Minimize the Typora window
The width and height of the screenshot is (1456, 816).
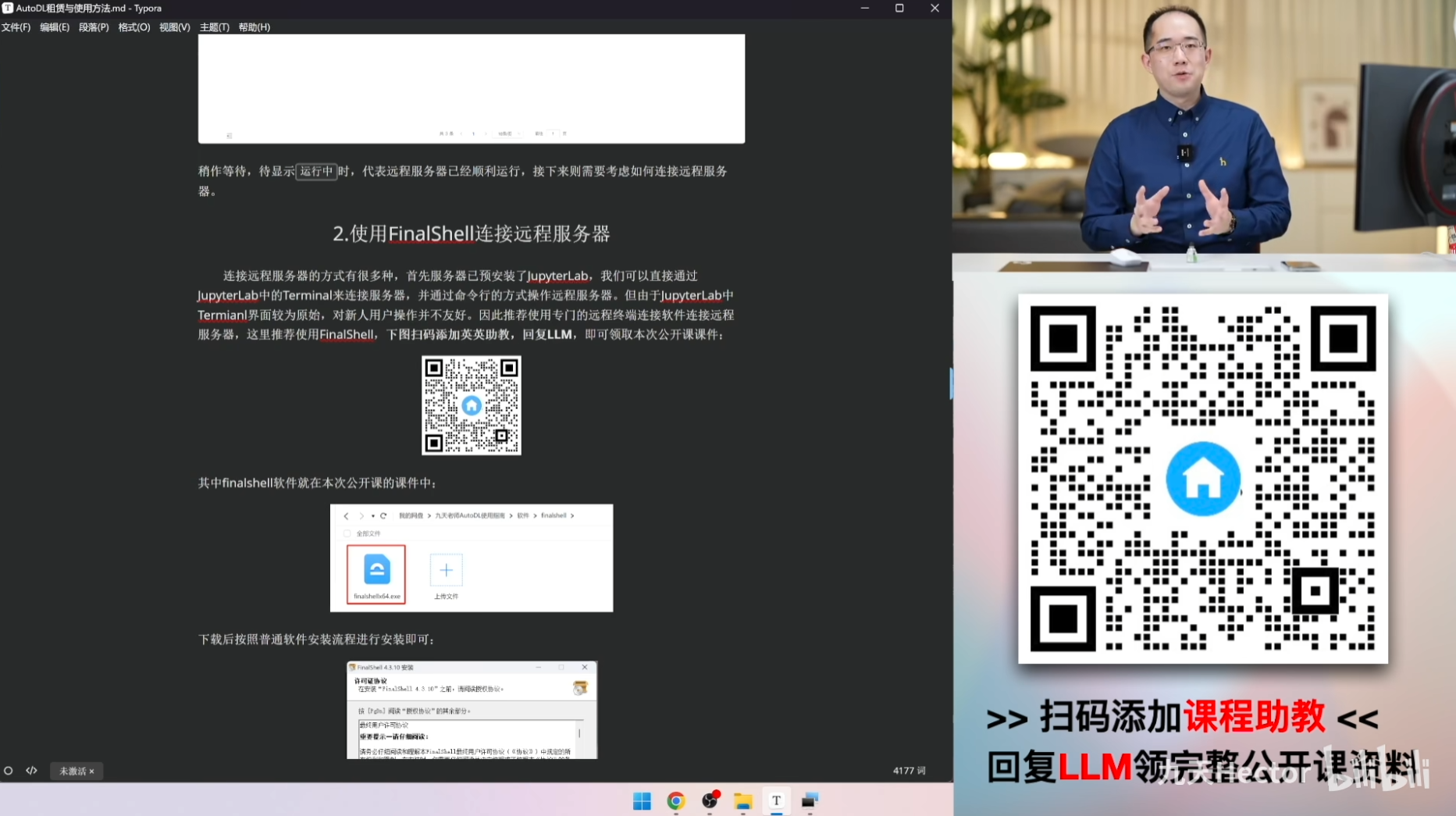click(x=865, y=8)
